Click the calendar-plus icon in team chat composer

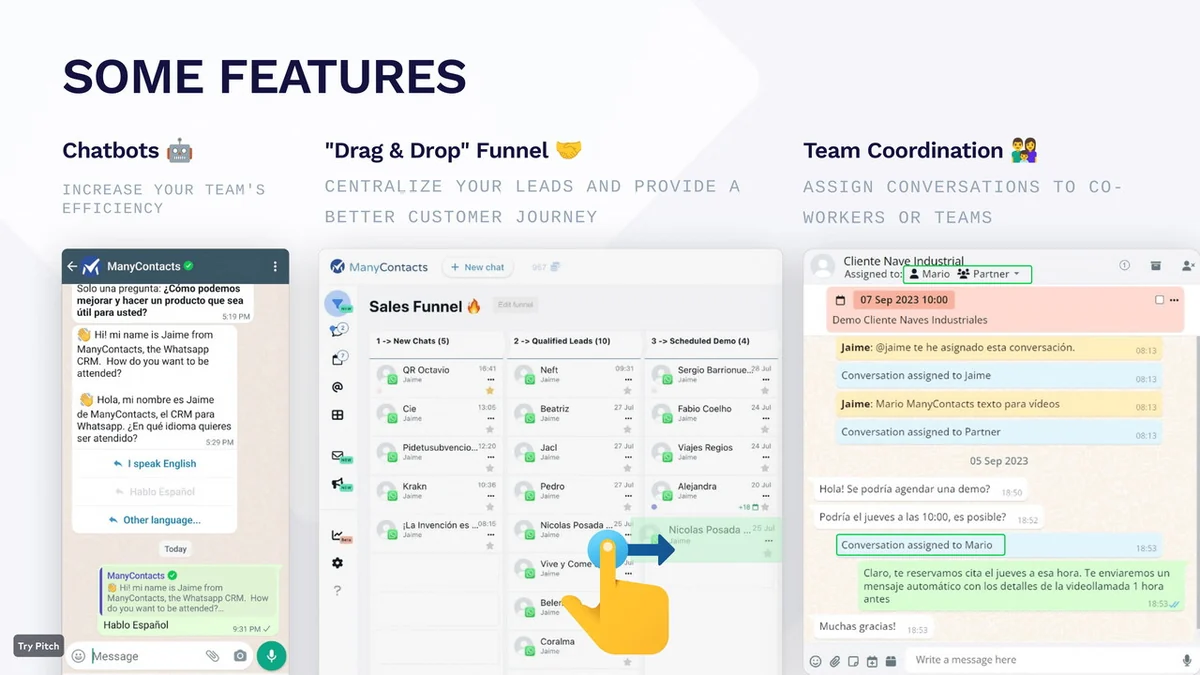click(872, 661)
